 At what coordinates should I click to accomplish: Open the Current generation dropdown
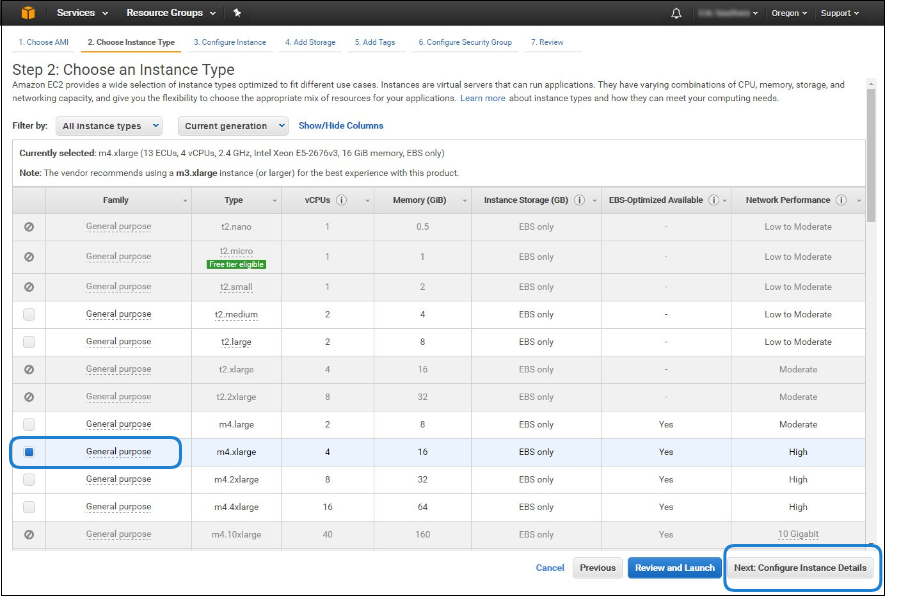(233, 126)
